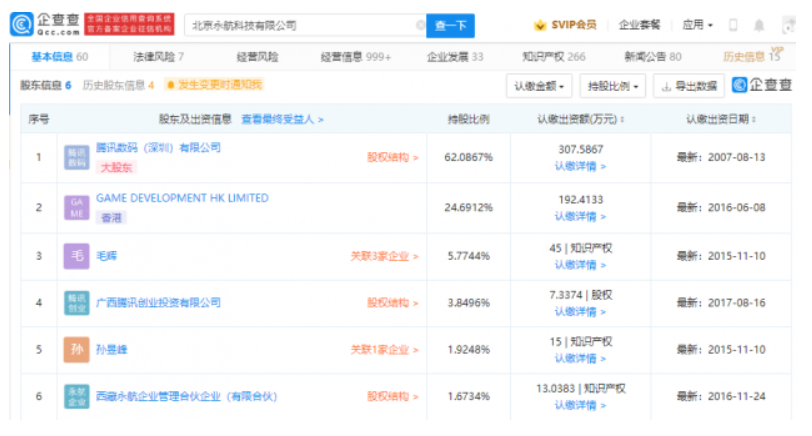Open 认缴详情 for the 13.0383 row
This screenshot has height=436, width=812.
pyautogui.click(x=580, y=405)
